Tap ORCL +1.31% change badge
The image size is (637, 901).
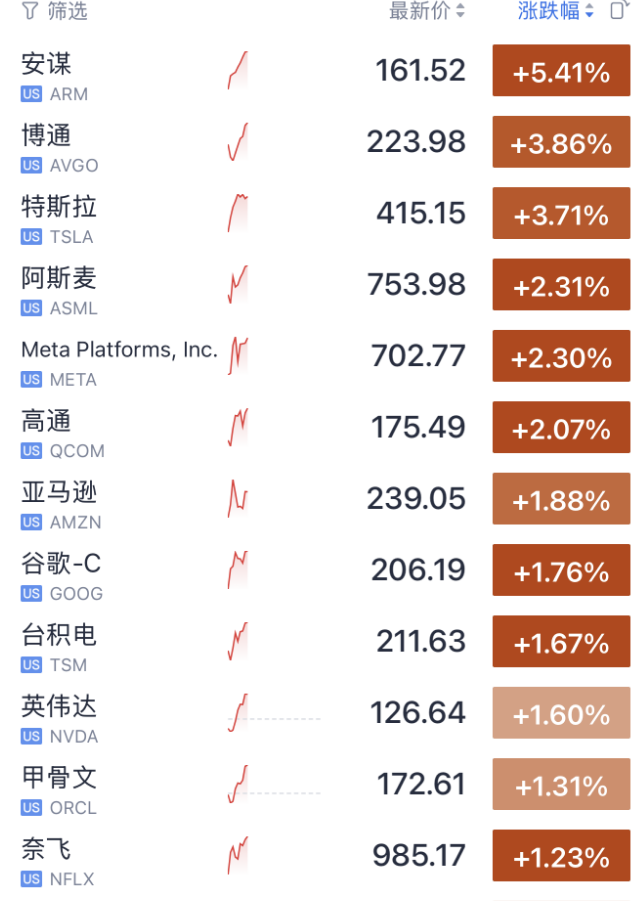click(561, 784)
